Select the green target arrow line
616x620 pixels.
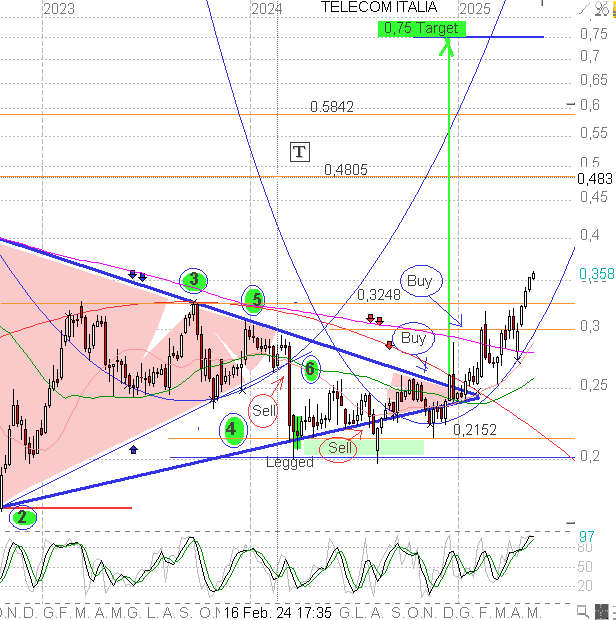tap(449, 206)
